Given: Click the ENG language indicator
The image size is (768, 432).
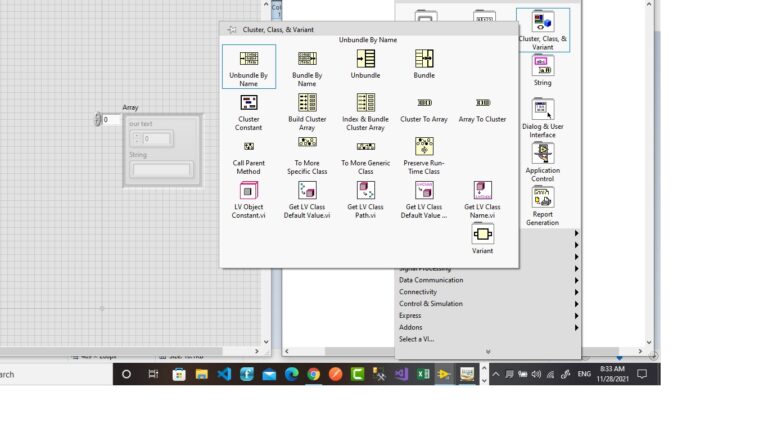Looking at the screenshot, I should point(584,374).
